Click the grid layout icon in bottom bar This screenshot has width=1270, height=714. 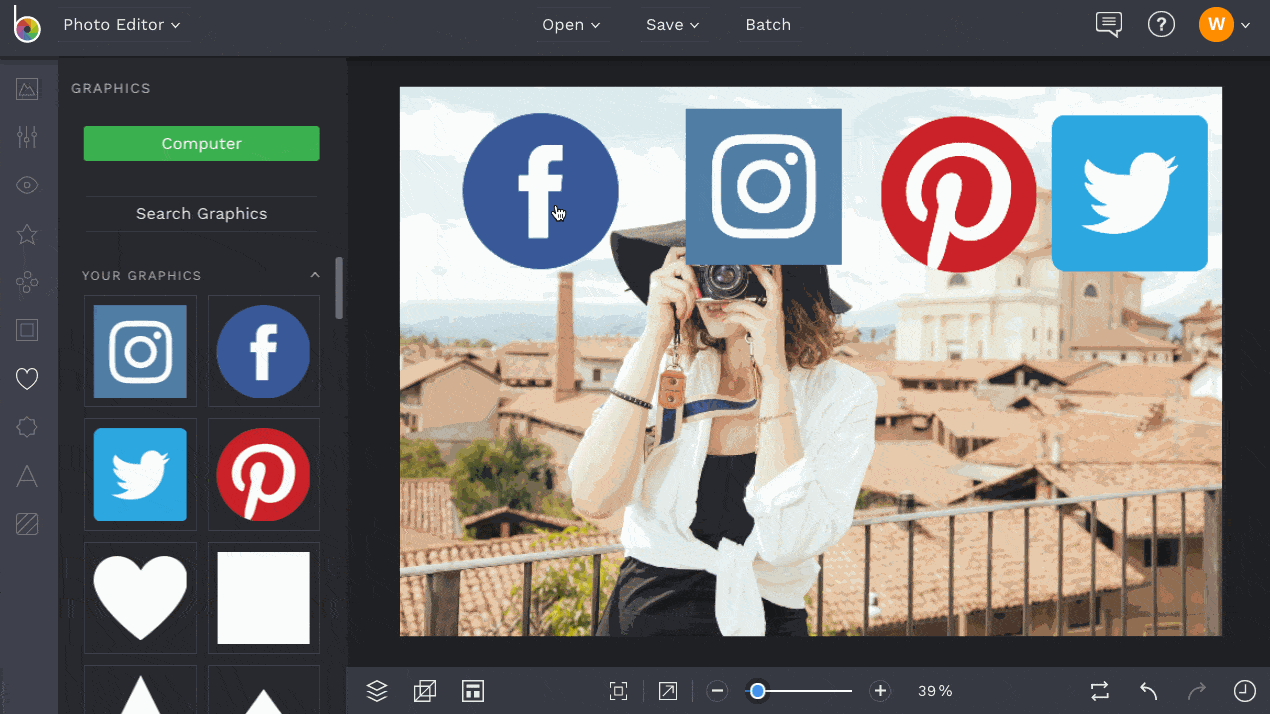pyautogui.click(x=473, y=691)
